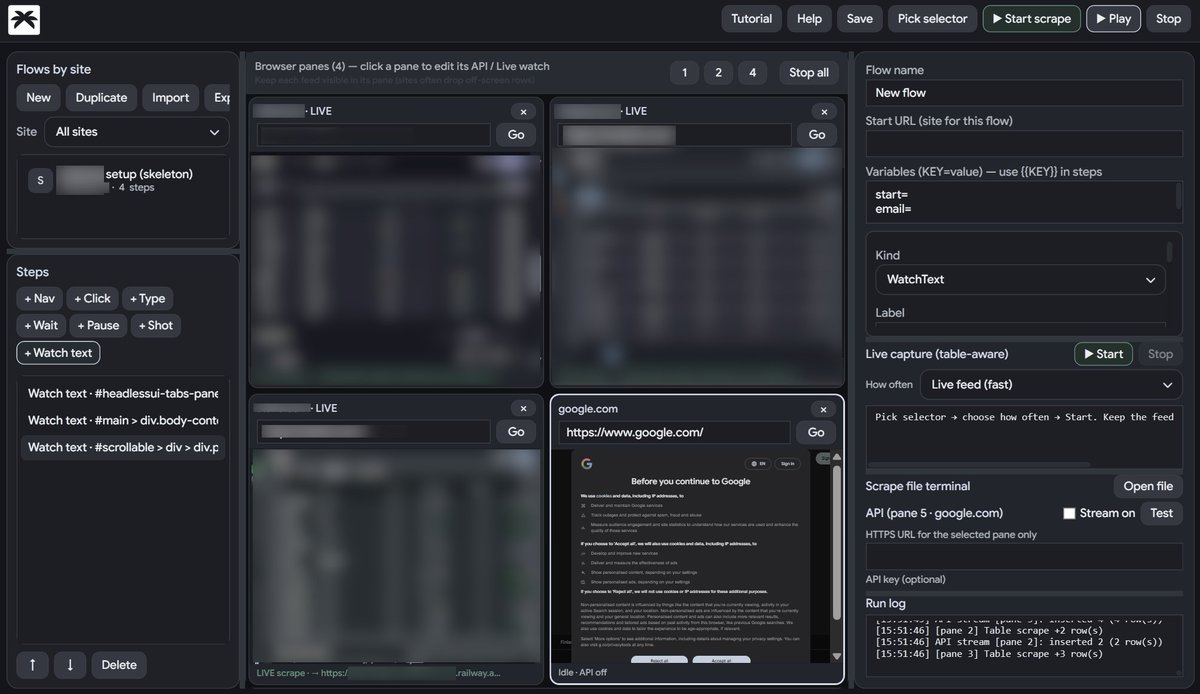Click Sign in on Google page
The height and width of the screenshot is (694, 1200).
[788, 463]
